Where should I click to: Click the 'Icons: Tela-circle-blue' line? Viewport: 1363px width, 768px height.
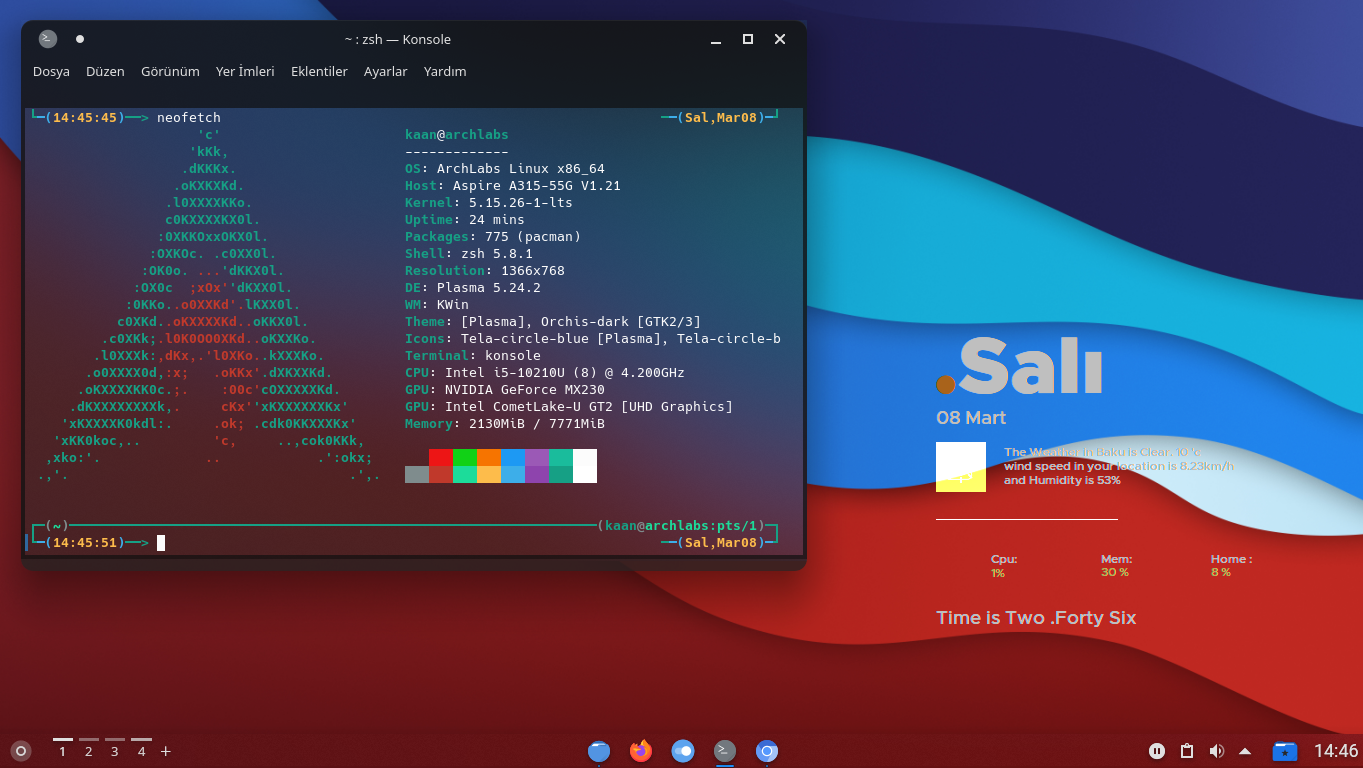coord(593,339)
